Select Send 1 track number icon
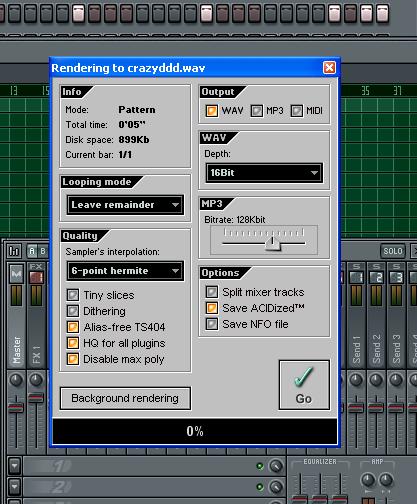This screenshot has width=417, height=504. click(356, 277)
